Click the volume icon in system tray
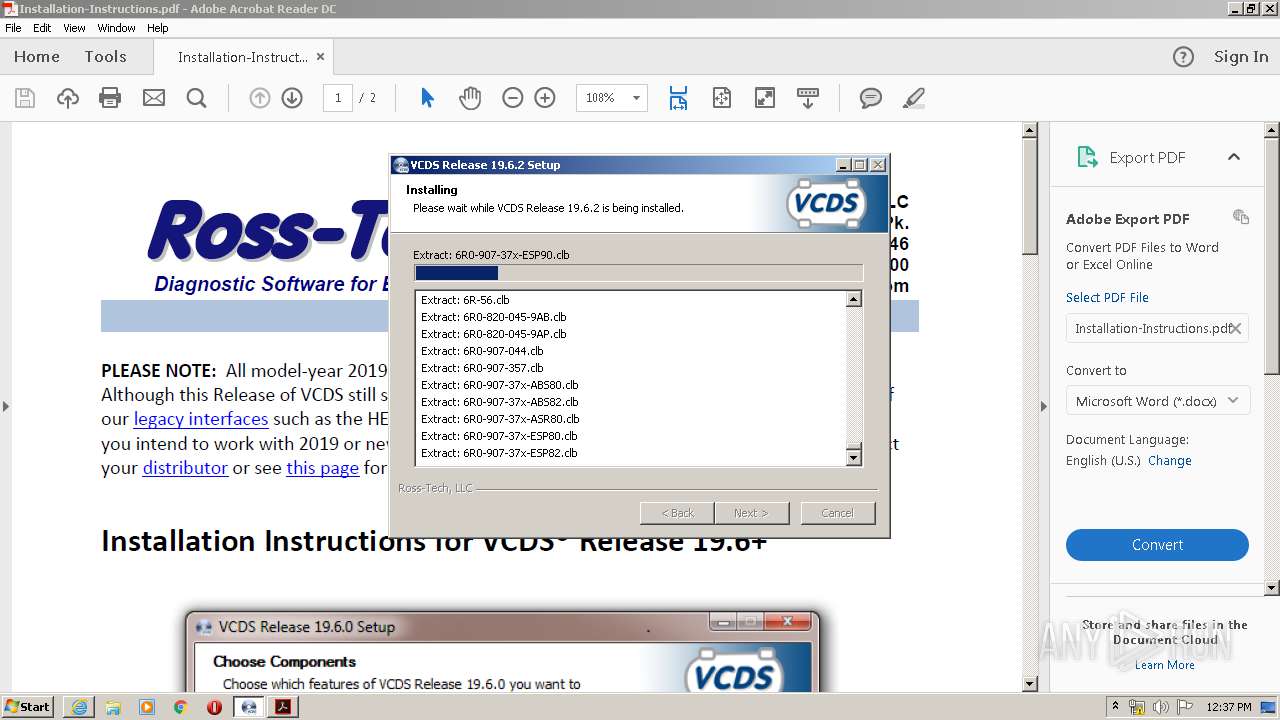 coord(1161,707)
